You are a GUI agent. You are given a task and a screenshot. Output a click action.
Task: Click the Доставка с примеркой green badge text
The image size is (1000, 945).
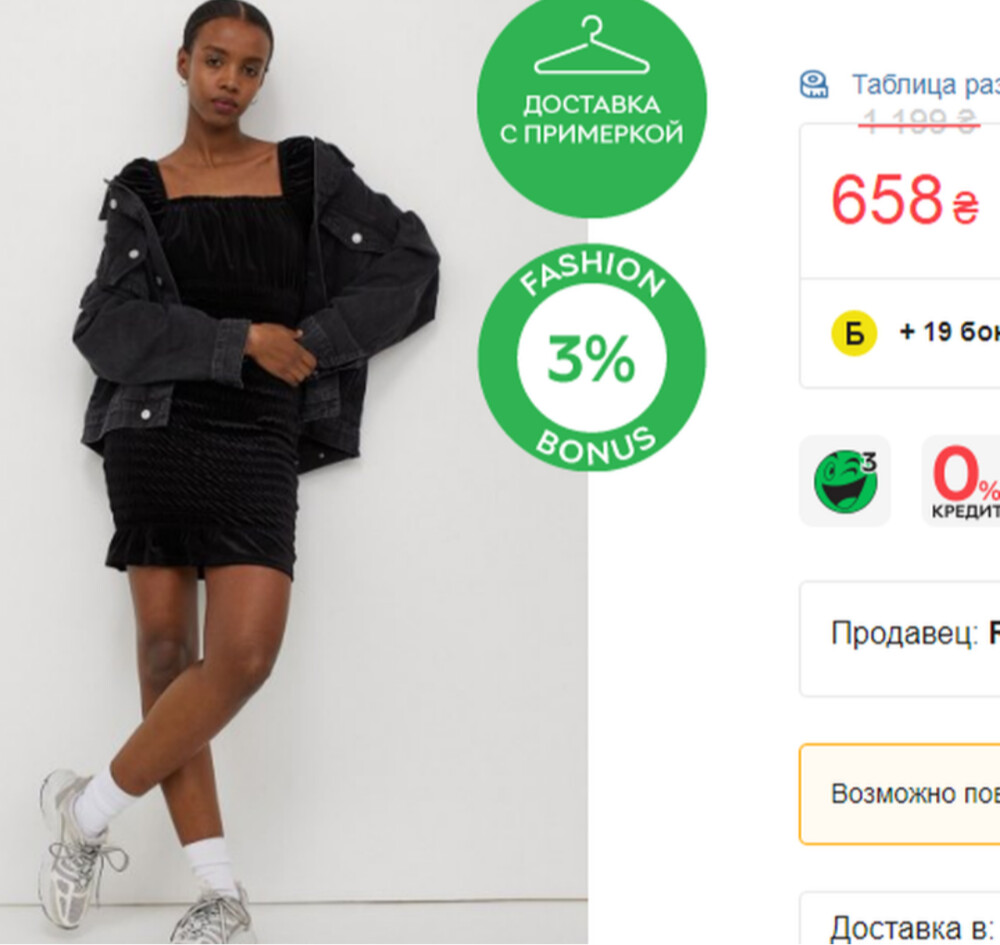(591, 119)
